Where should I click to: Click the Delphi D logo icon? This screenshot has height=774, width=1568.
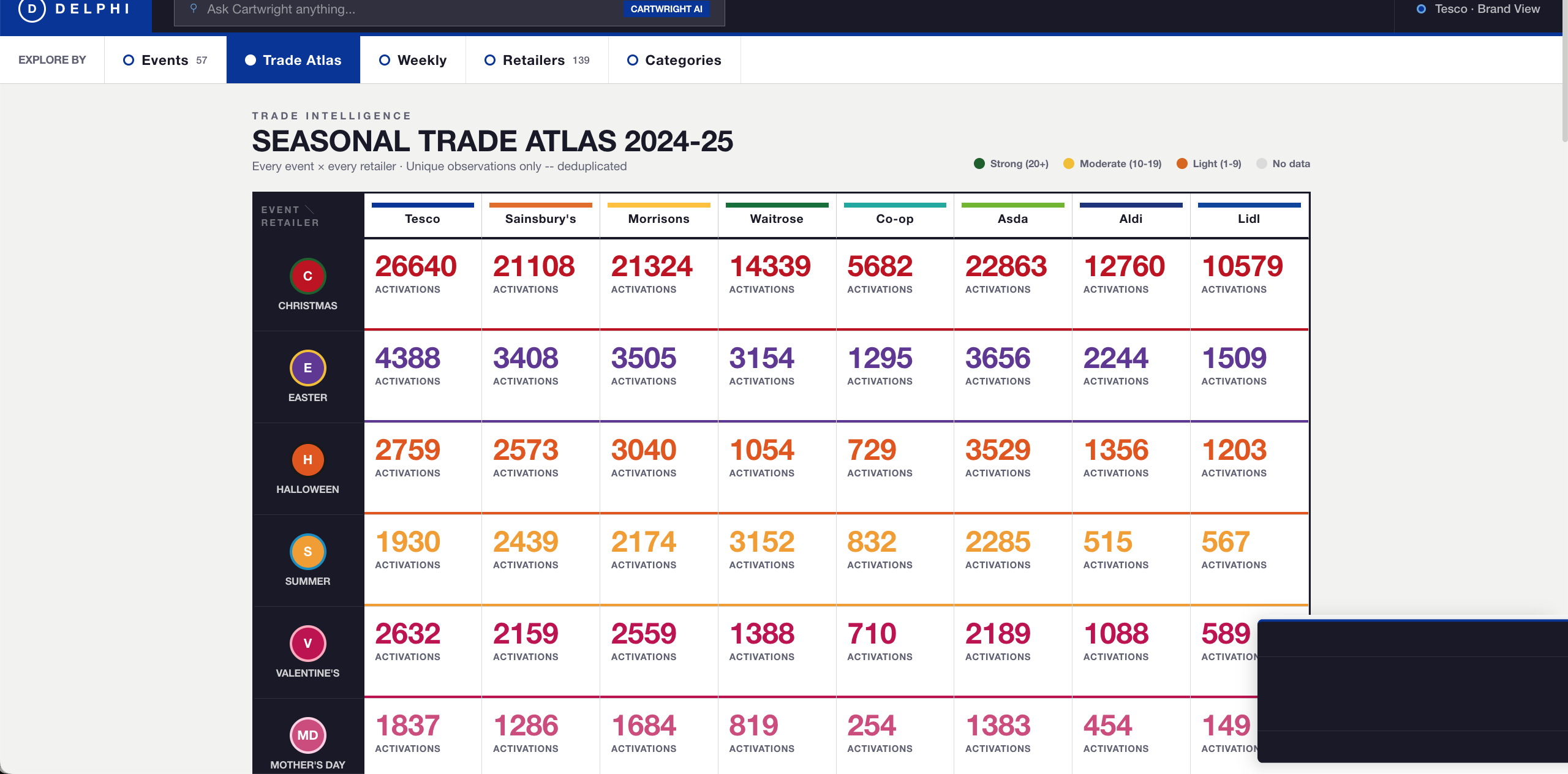click(32, 9)
